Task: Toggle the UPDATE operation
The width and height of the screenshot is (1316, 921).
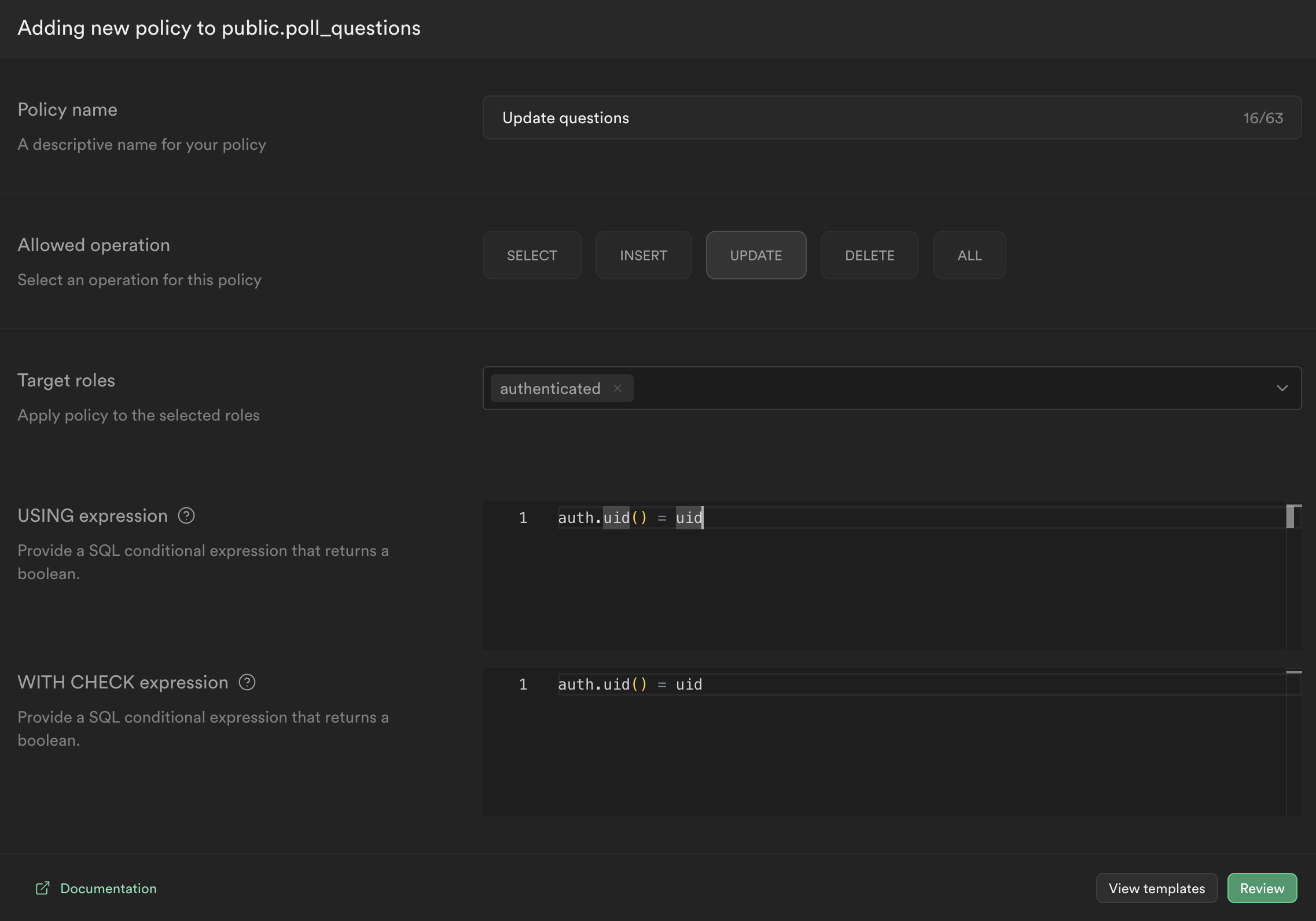Action: coord(755,255)
